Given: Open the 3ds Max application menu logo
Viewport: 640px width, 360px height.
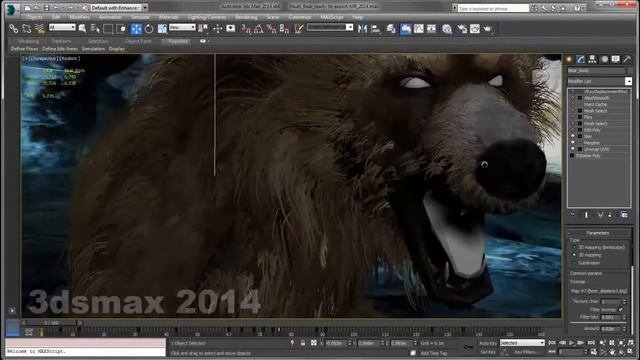Looking at the screenshot, I should pyautogui.click(x=11, y=9).
